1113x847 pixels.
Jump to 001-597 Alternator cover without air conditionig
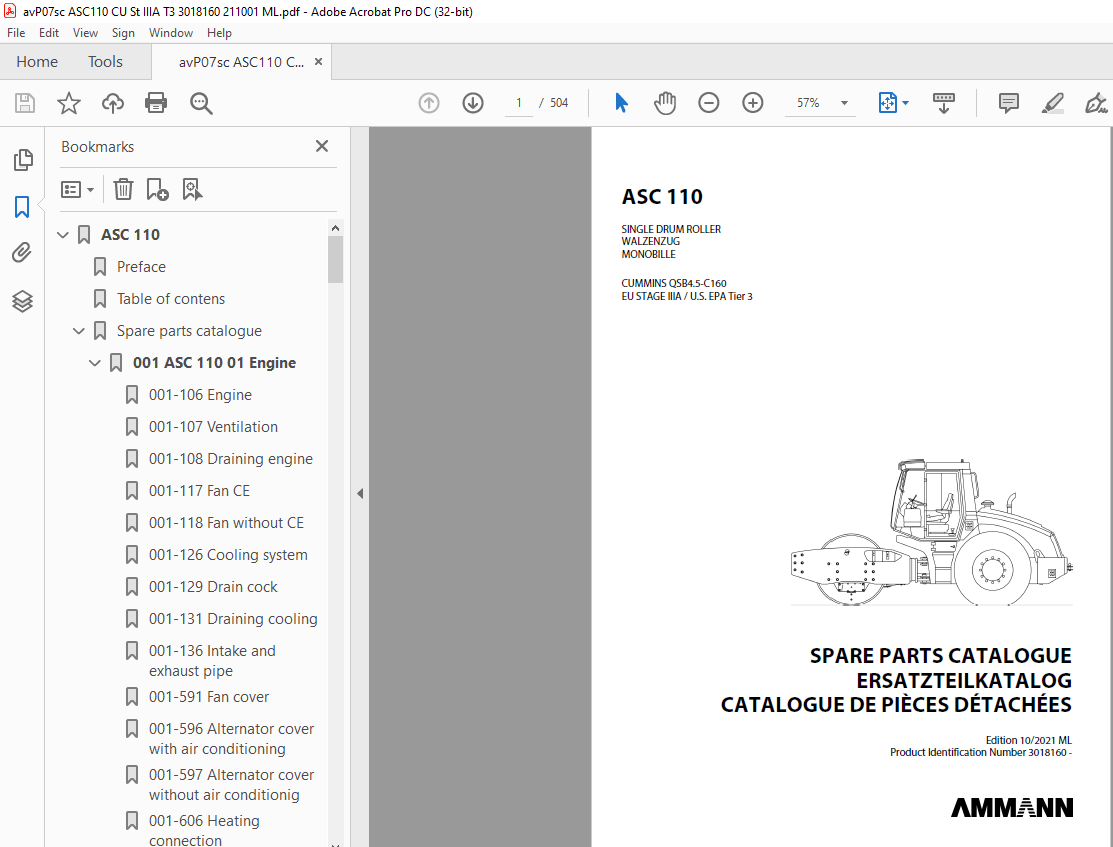(231, 785)
